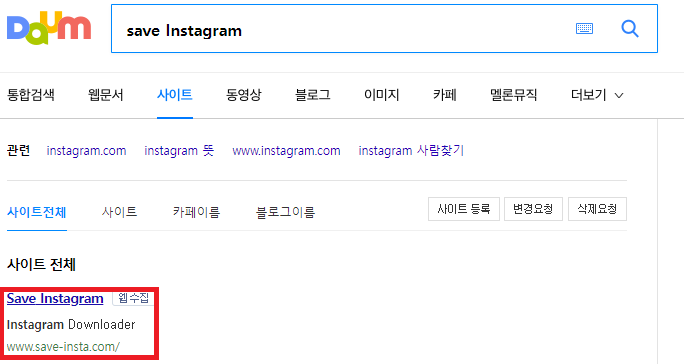Open the virtual keyboard icon in the search box
The width and height of the screenshot is (684, 364).
click(584, 29)
